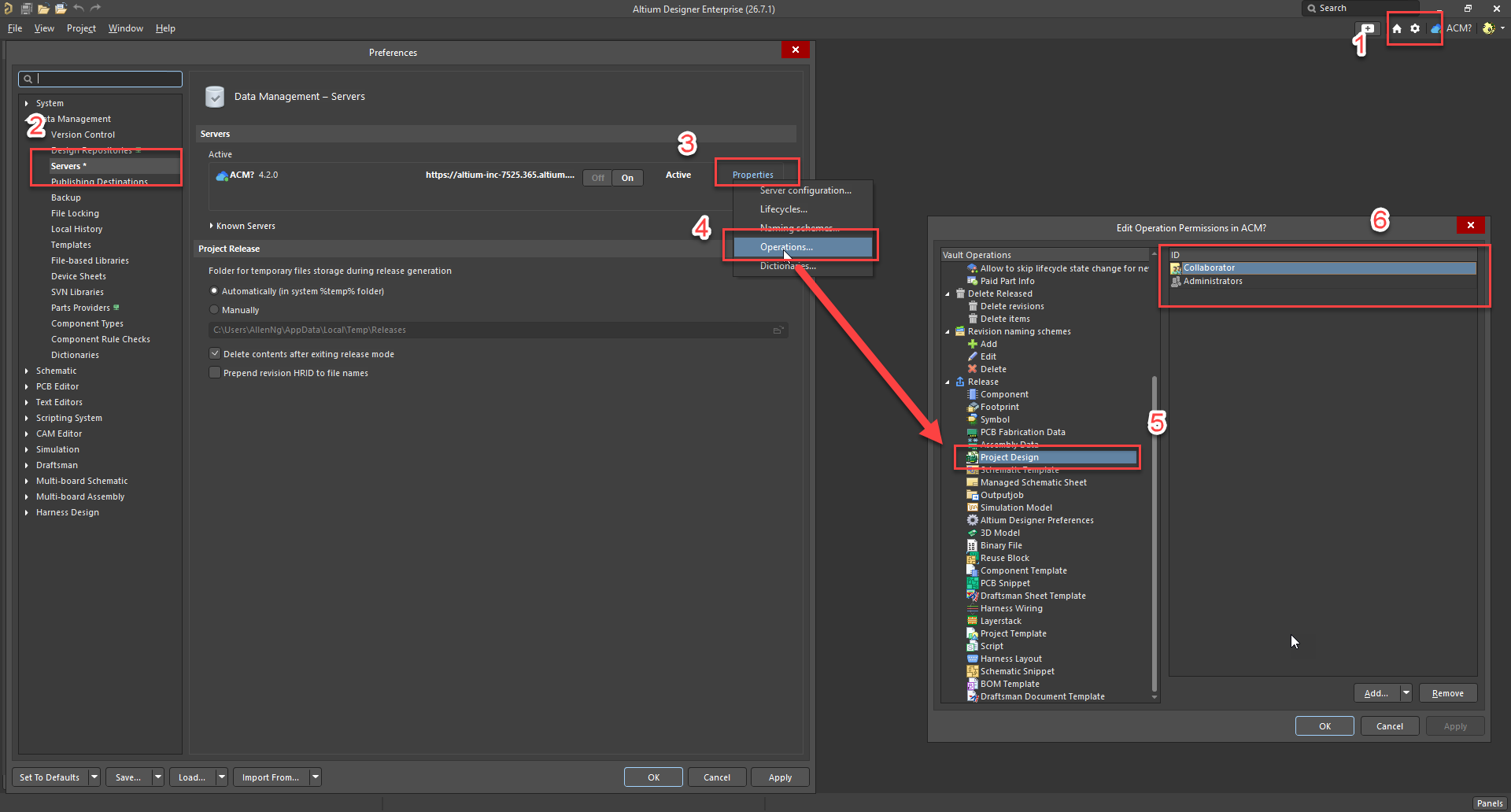Screen dimensions: 1511x812
Task: Click the Undo arrow icon
Action: click(x=79, y=9)
